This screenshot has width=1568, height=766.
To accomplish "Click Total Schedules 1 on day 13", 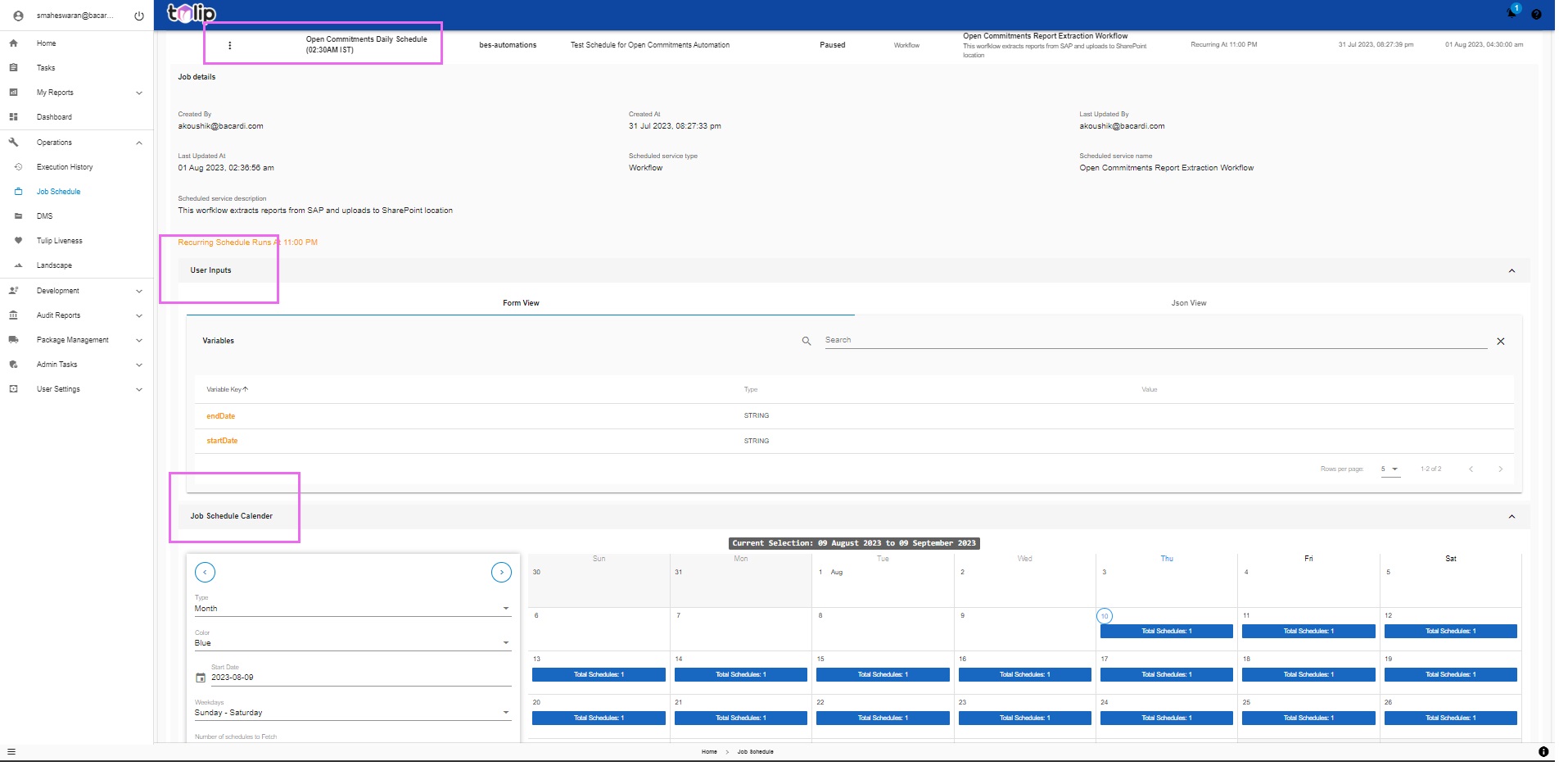I will tap(599, 674).
